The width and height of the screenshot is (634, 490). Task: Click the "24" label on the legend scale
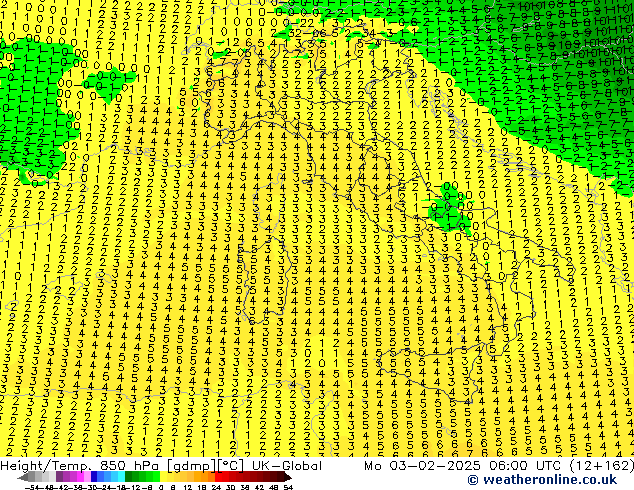click(x=216, y=488)
